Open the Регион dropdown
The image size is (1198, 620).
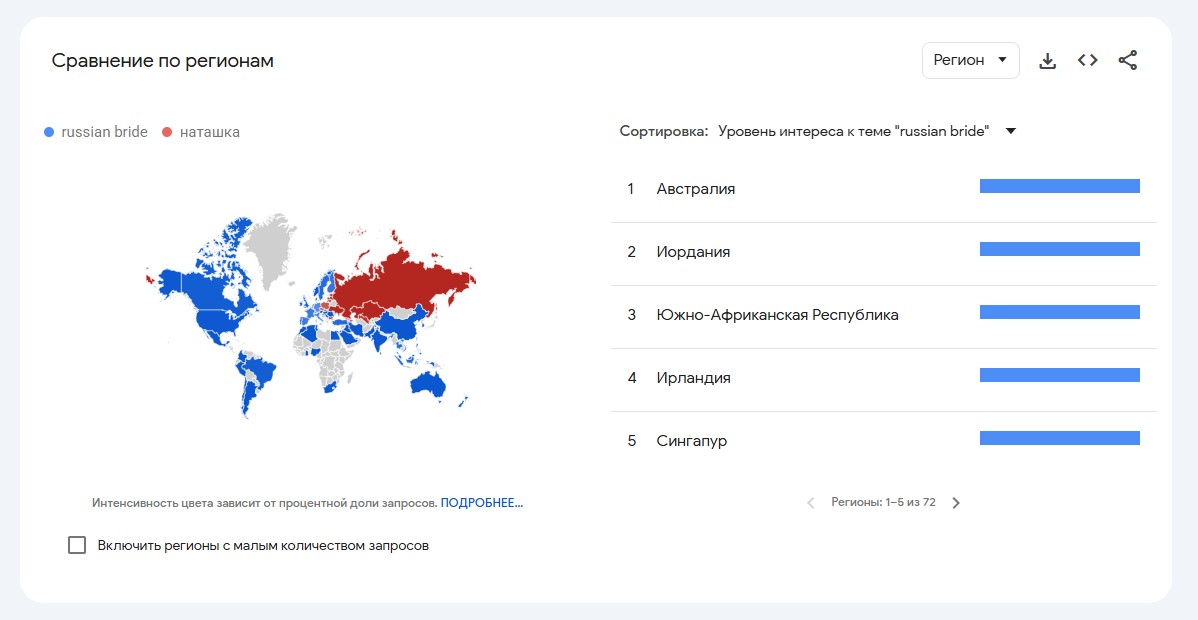pos(970,60)
